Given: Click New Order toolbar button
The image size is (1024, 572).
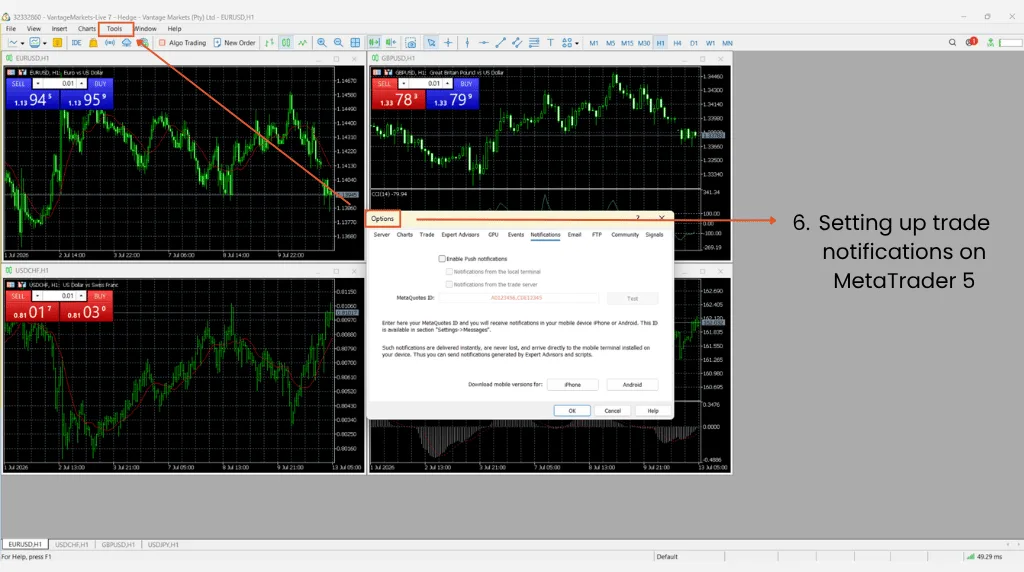Looking at the screenshot, I should (x=234, y=43).
